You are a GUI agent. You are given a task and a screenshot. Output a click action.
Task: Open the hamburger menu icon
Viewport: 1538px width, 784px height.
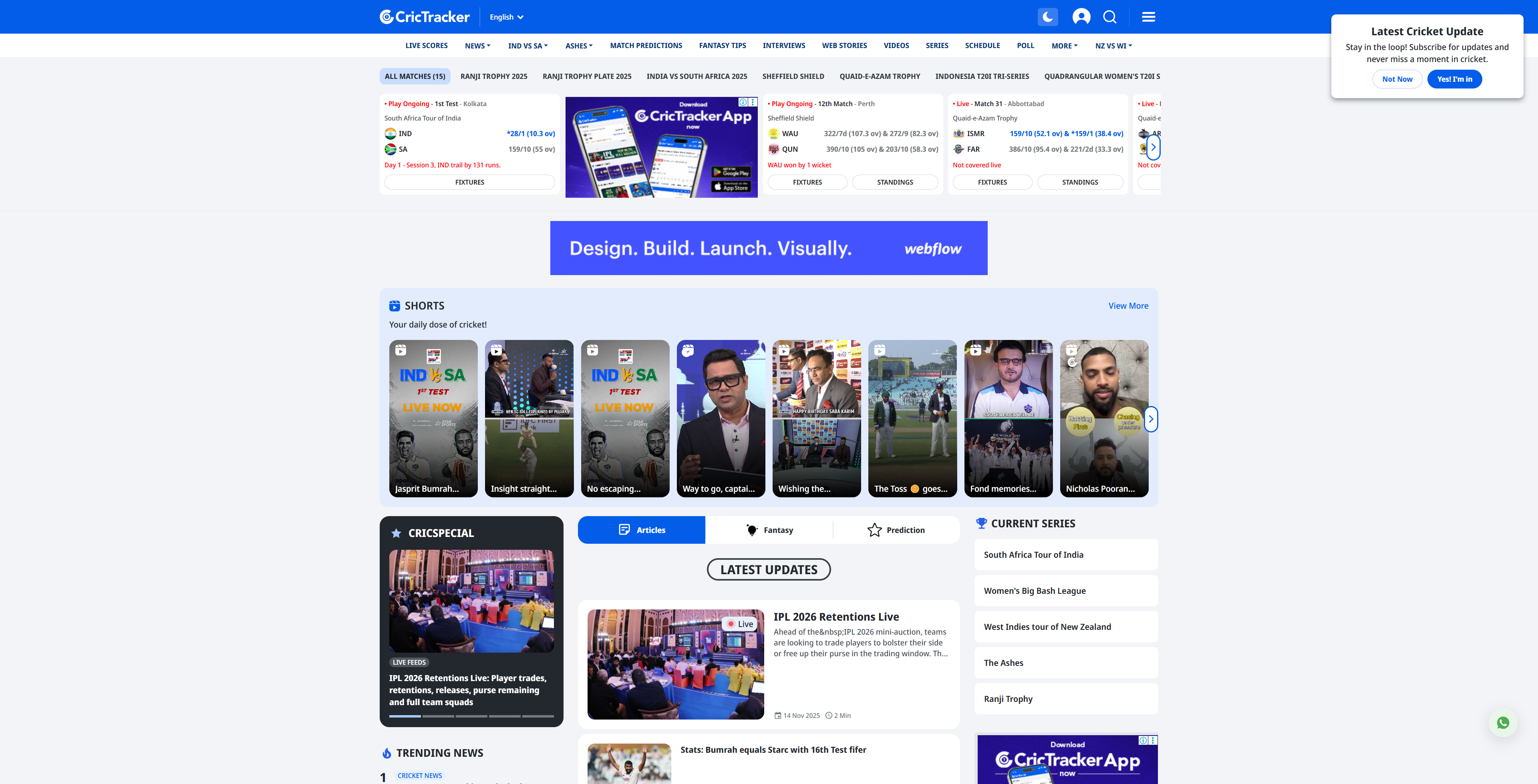(1148, 17)
